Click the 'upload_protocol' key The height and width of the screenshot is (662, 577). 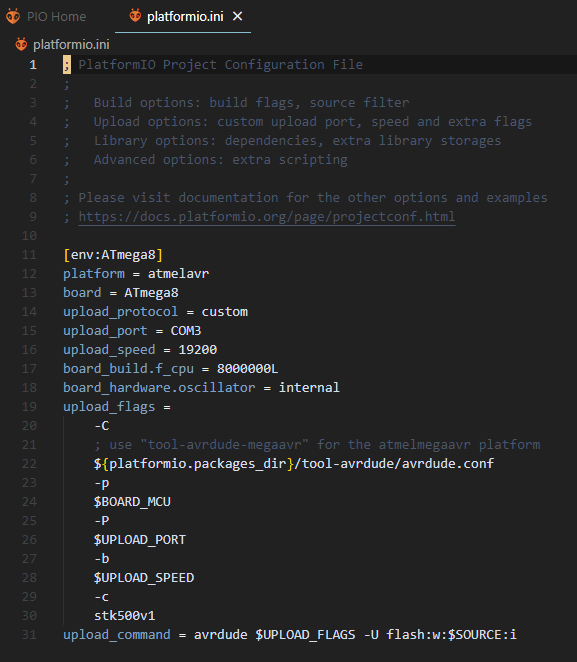point(121,312)
